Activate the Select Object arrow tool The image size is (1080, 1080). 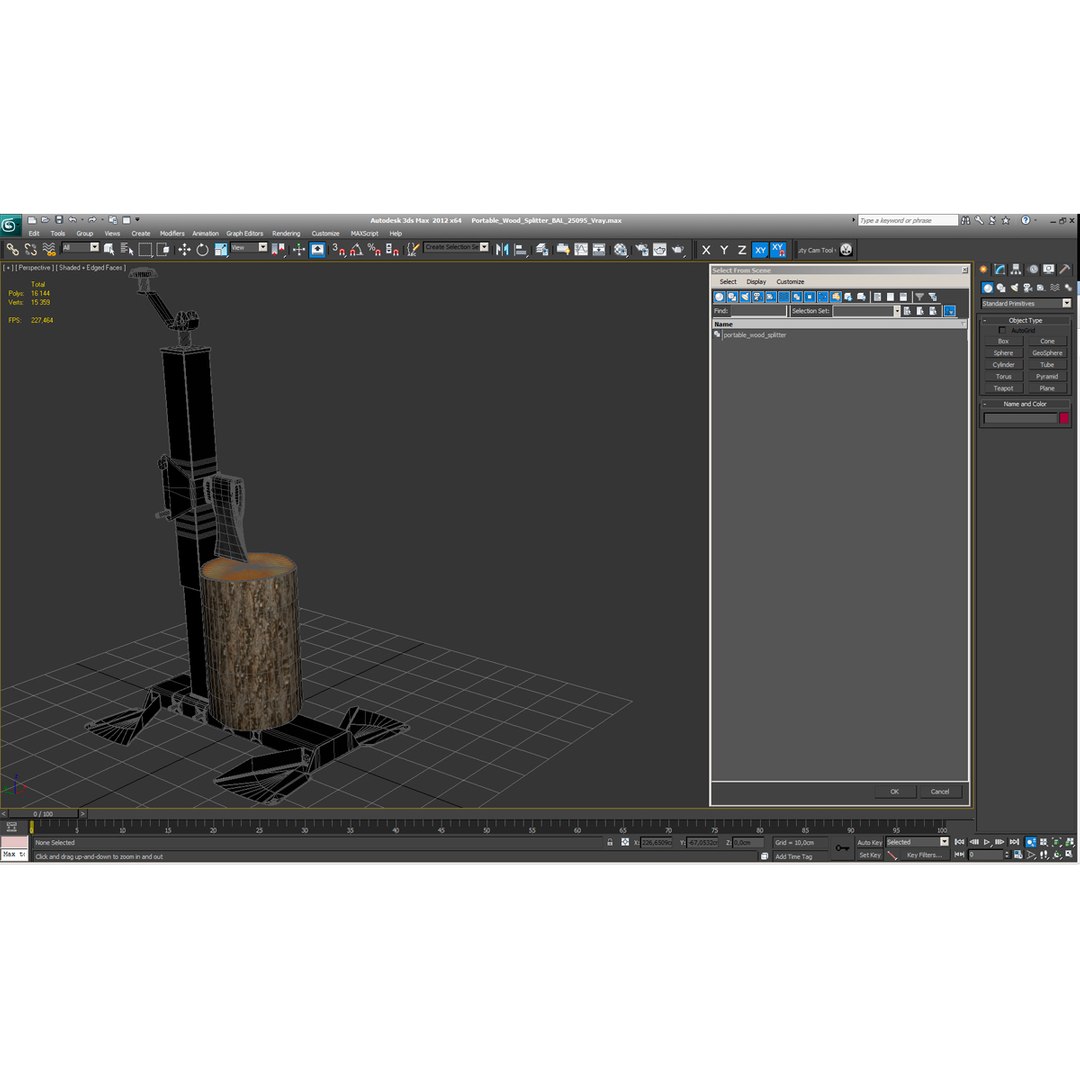pyautogui.click(x=109, y=249)
